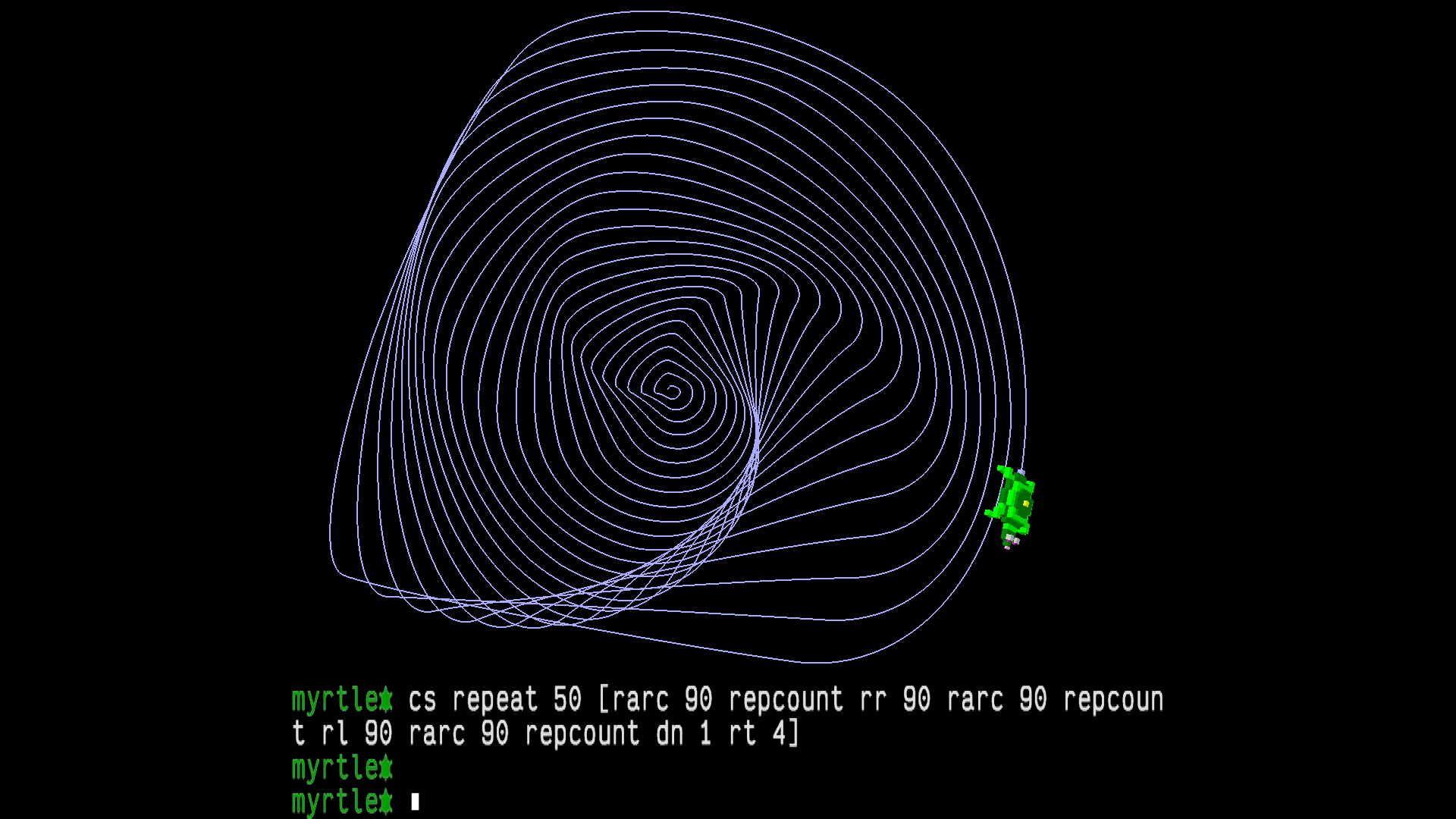The height and width of the screenshot is (819, 1456).
Task: Click the number 50 after repeat
Action: tap(567, 700)
